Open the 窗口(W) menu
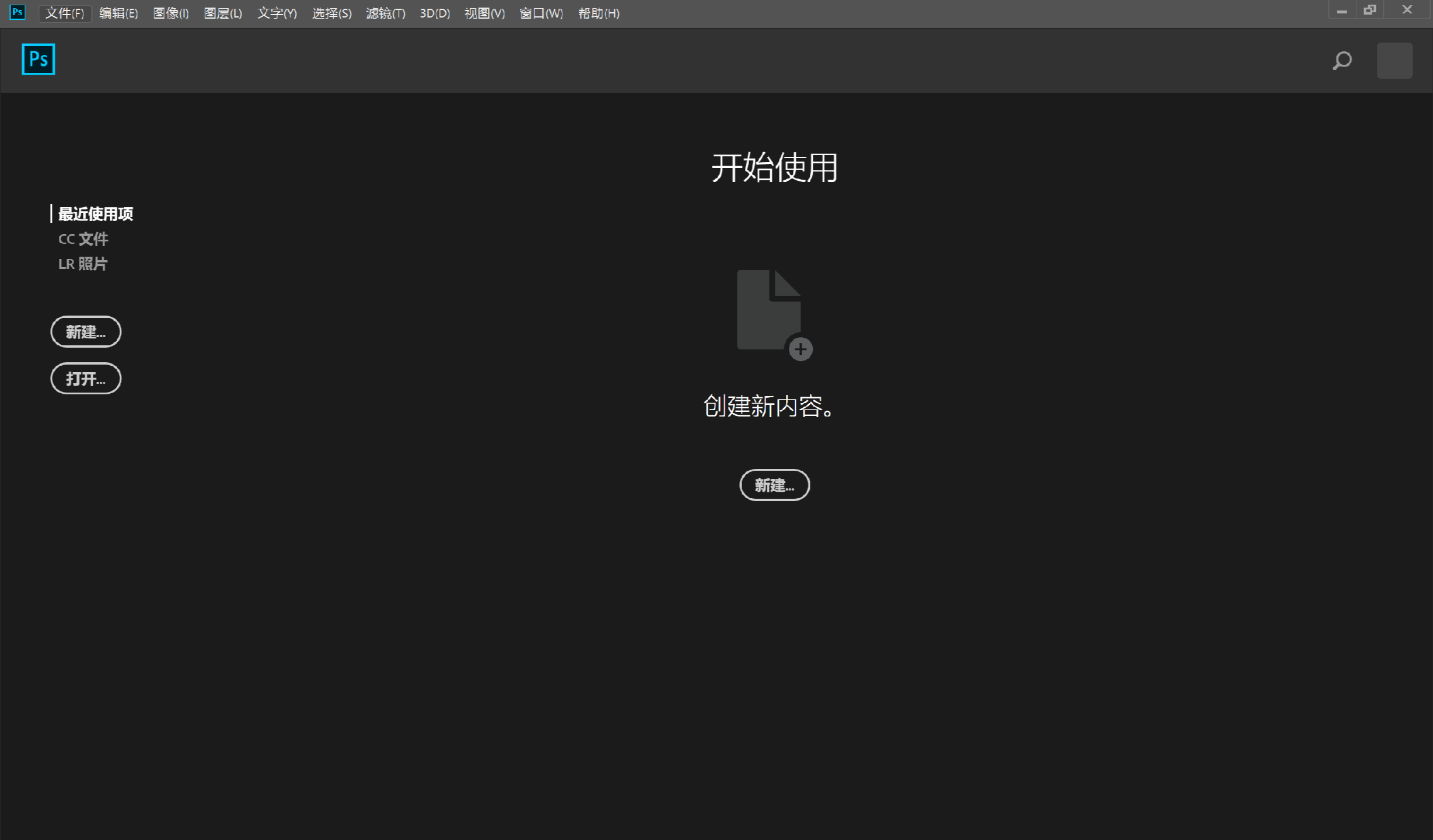The image size is (1433, 840). (x=540, y=13)
